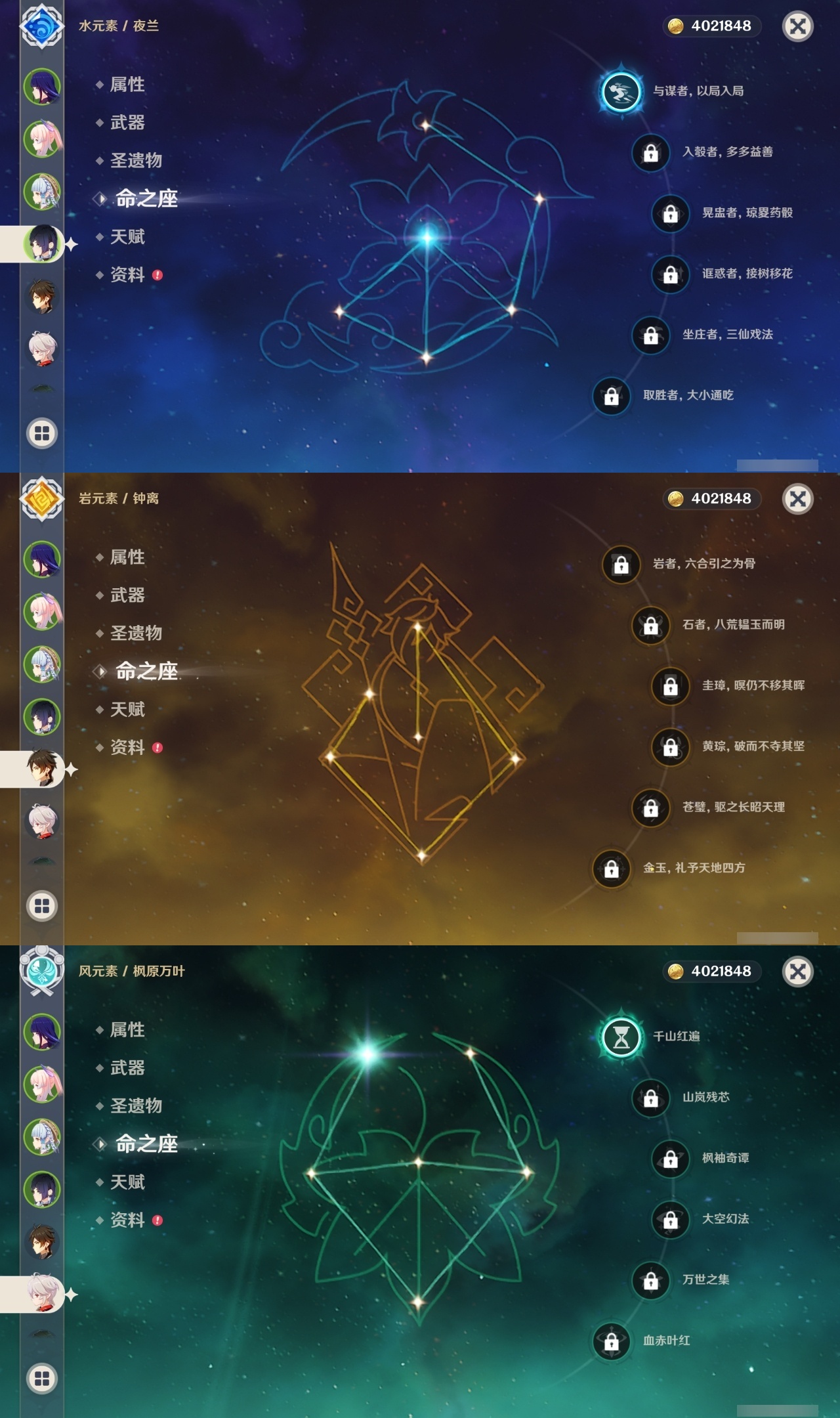
Task: Click the Geo element emblem beside 钟离
Action: (42, 499)
